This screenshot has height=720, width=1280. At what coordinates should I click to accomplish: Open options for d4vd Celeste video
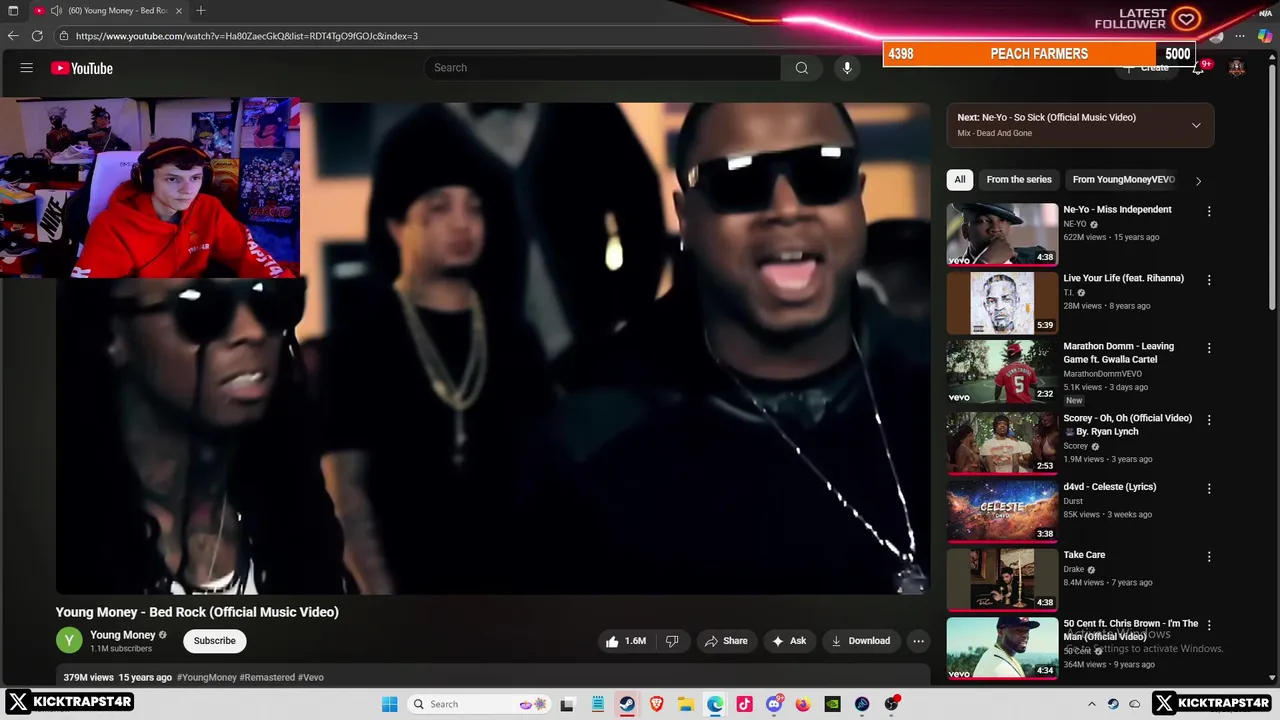(1209, 488)
